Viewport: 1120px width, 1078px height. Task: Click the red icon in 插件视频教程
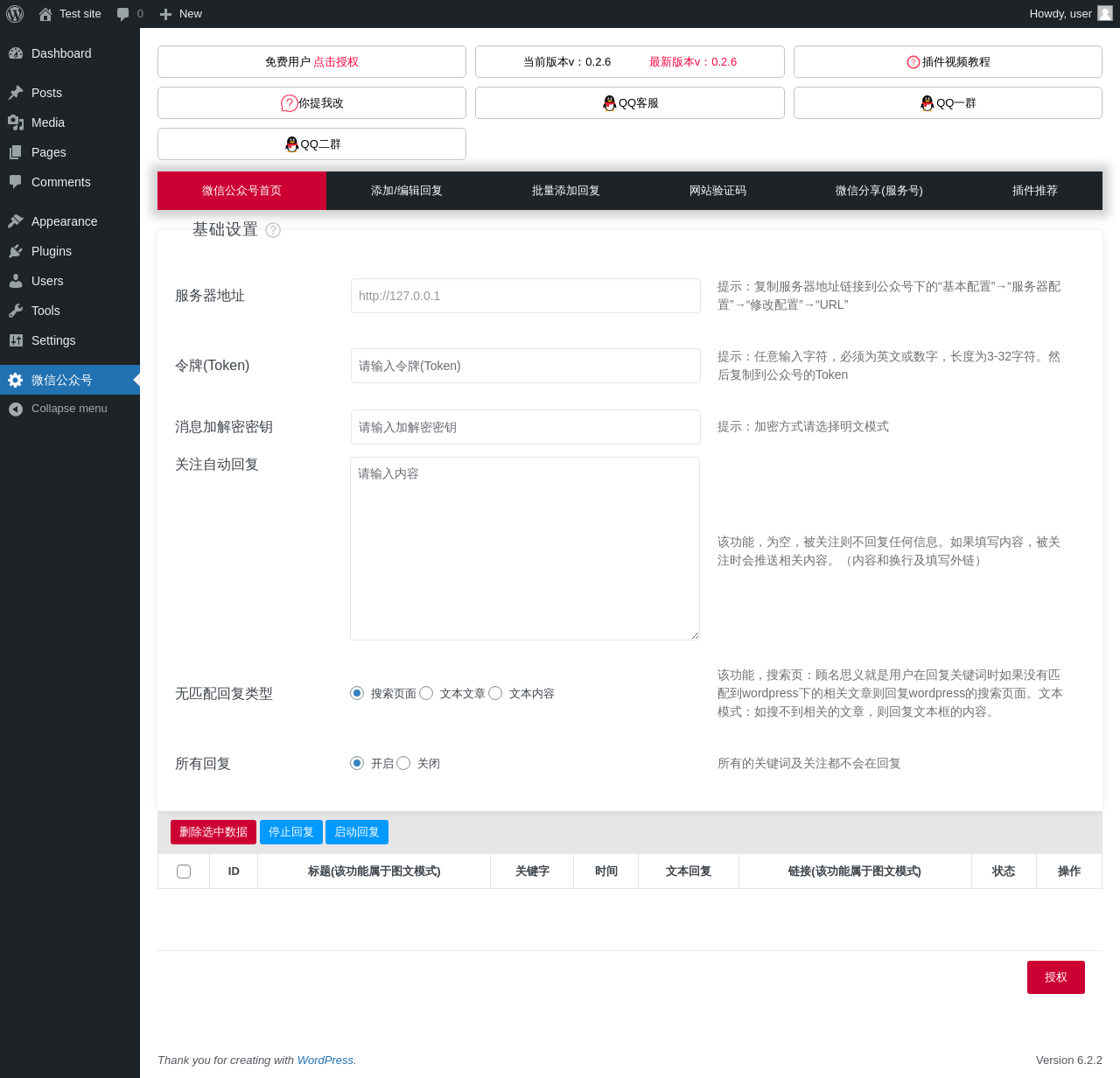pyautogui.click(x=913, y=62)
